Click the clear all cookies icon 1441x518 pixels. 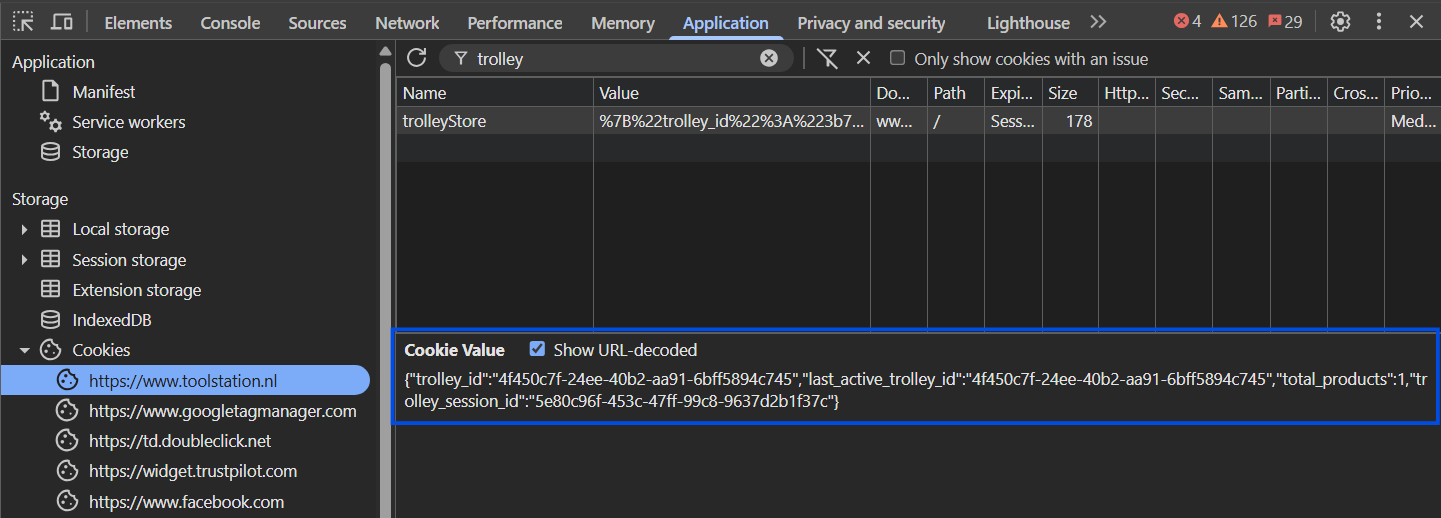coord(827,58)
